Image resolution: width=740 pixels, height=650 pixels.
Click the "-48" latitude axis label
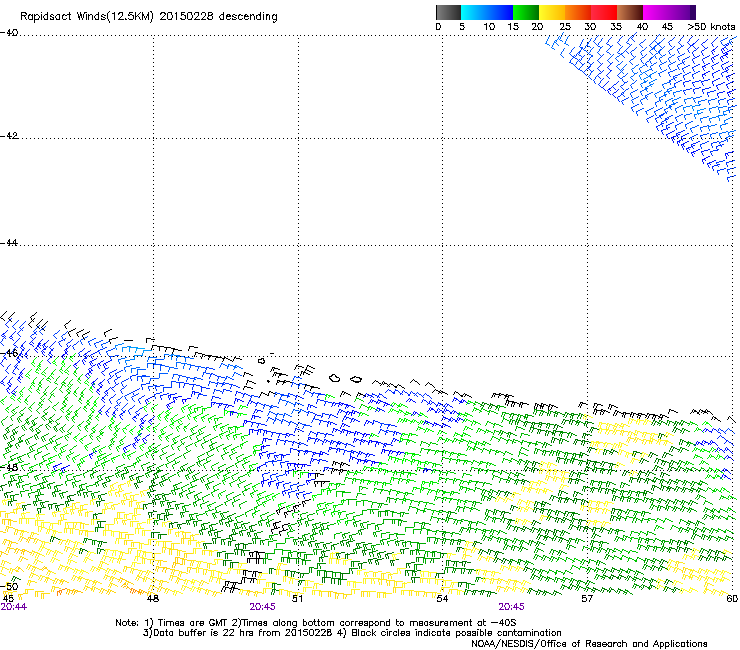9,467
